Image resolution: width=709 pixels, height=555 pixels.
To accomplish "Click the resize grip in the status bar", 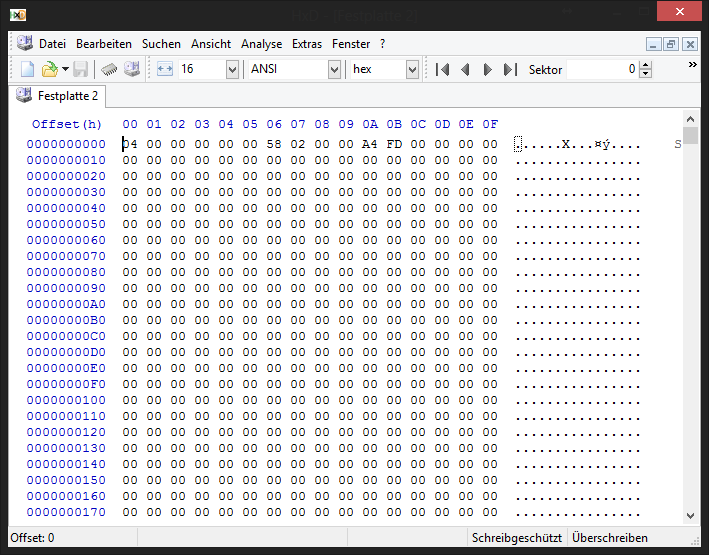I will (695, 541).
